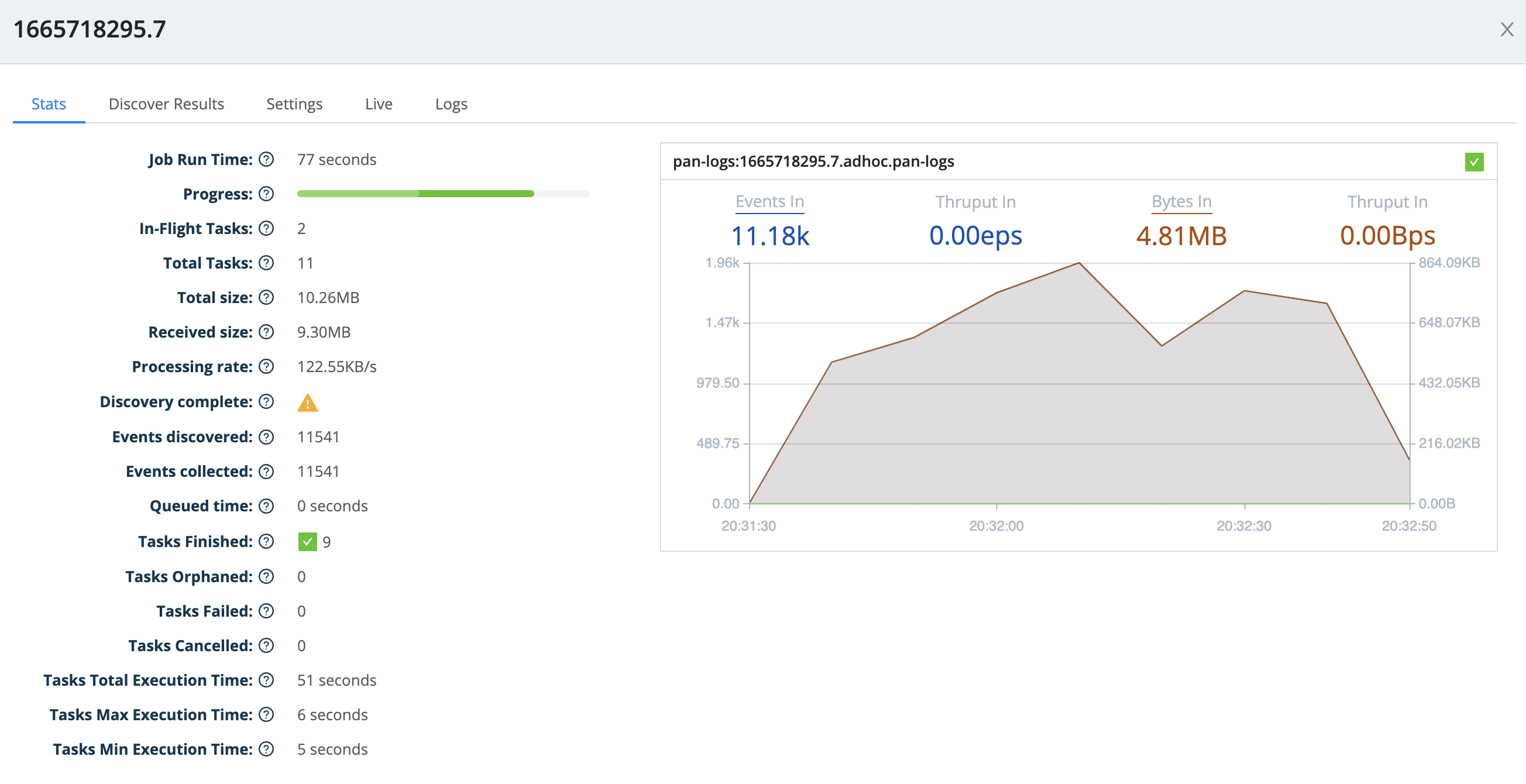Show help for Tasks Cancelled
The image size is (1526, 784).
pos(267,645)
